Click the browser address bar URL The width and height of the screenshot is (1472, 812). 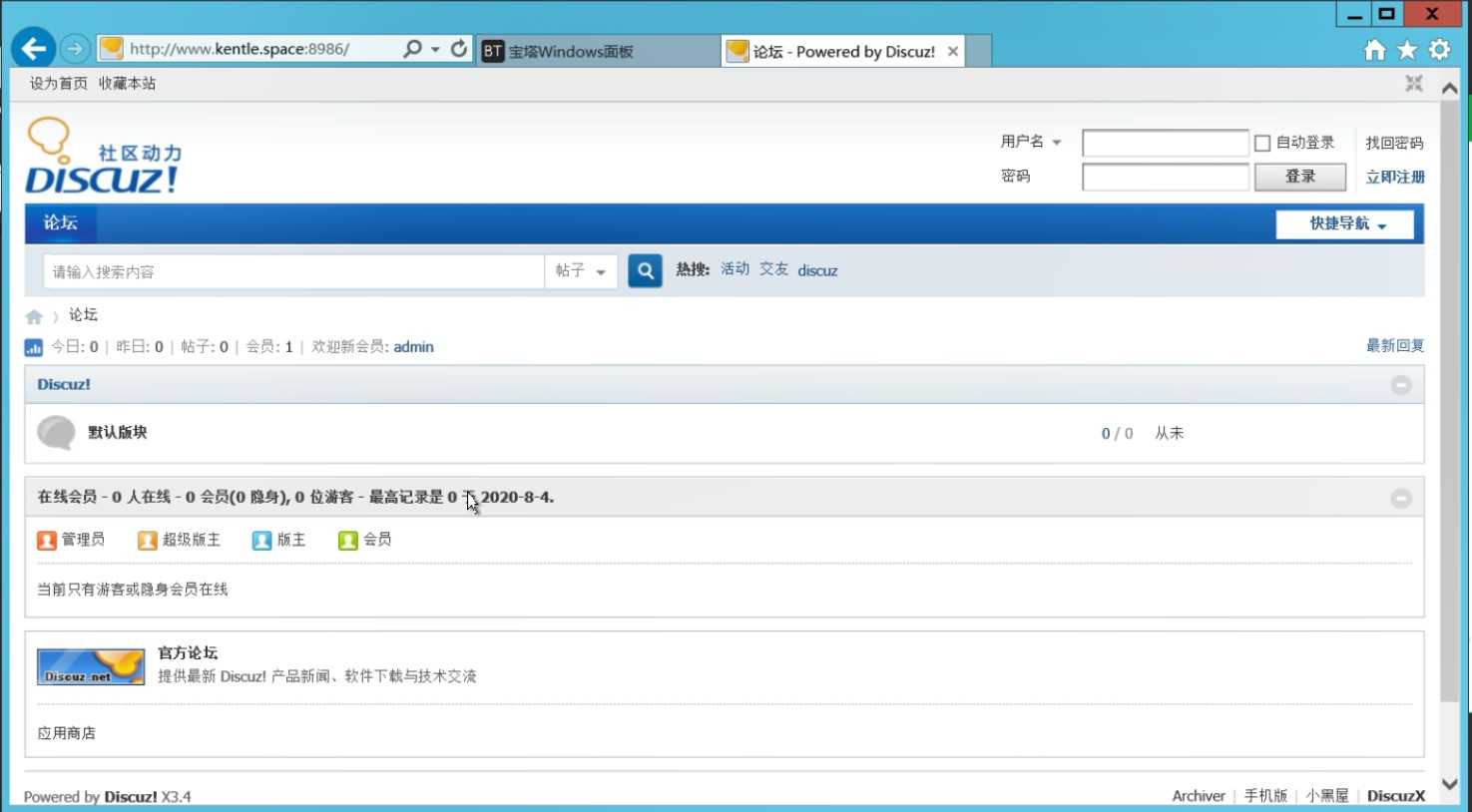[x=240, y=49]
